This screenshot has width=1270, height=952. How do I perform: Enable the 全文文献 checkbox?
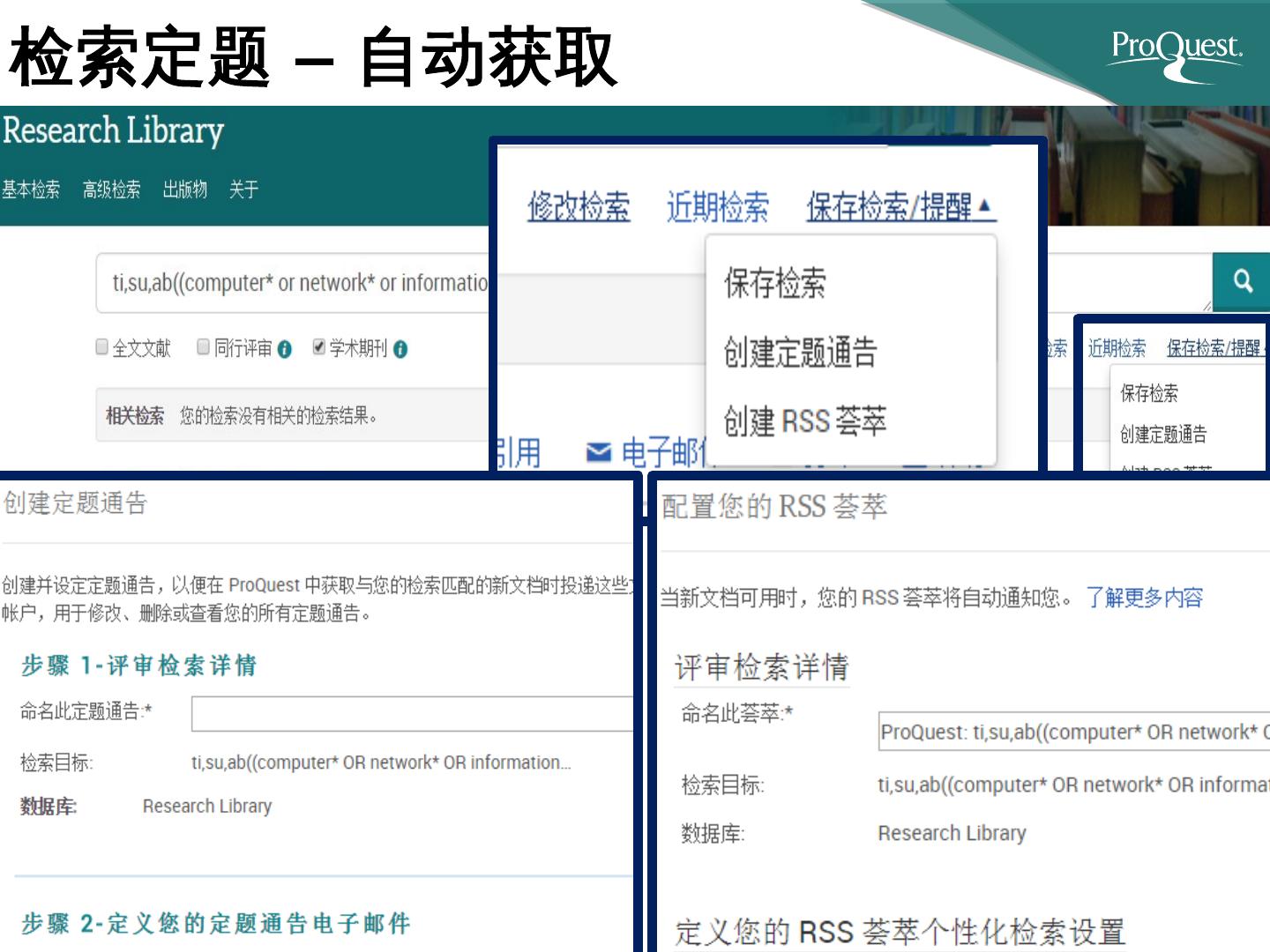[102, 347]
